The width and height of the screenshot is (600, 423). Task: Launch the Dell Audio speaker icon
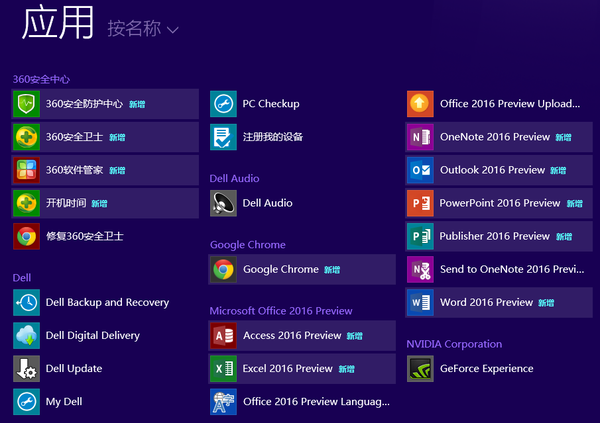click(x=223, y=203)
